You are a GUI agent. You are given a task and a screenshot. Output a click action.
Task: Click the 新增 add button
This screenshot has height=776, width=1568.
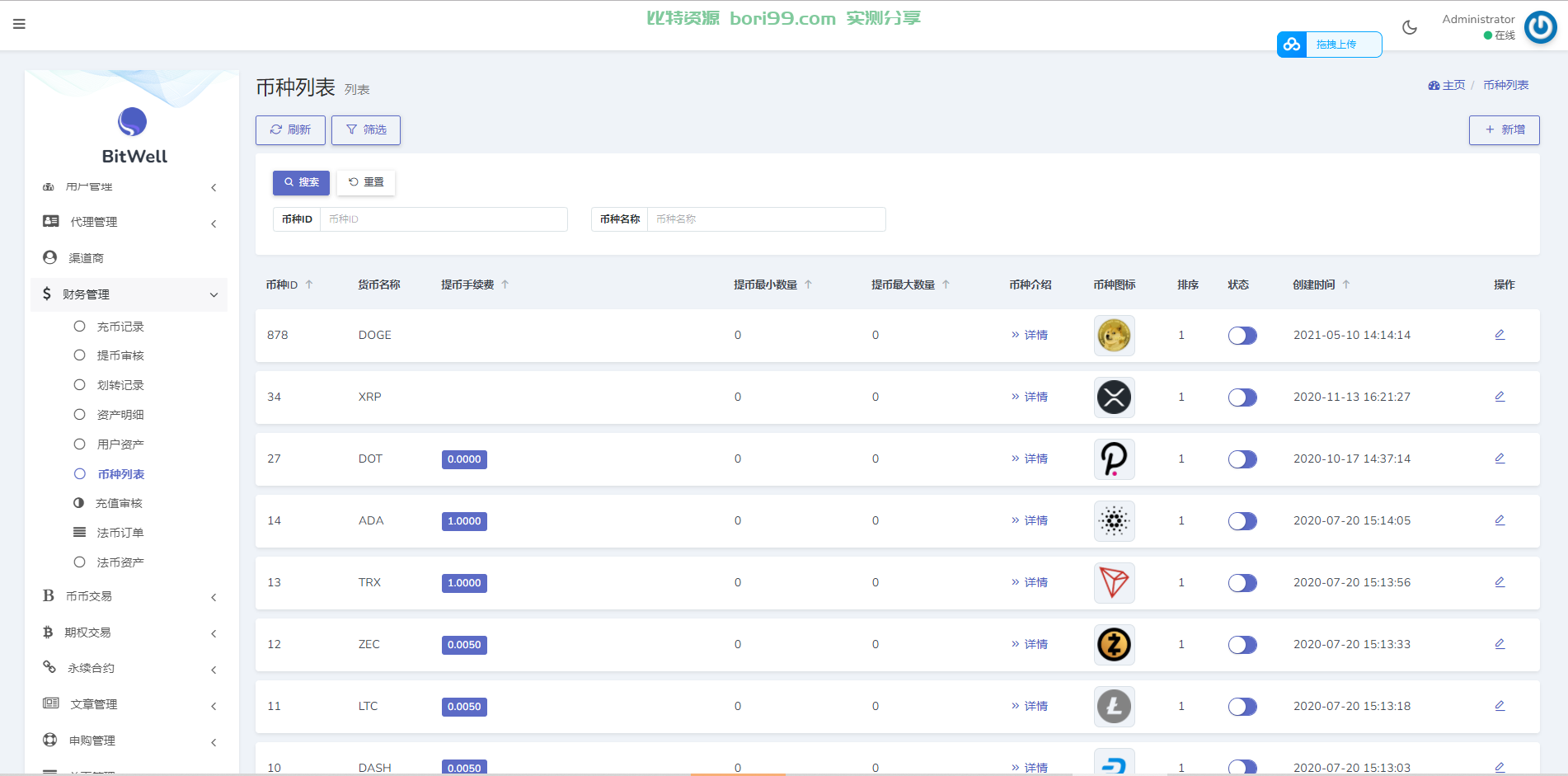click(x=1505, y=130)
